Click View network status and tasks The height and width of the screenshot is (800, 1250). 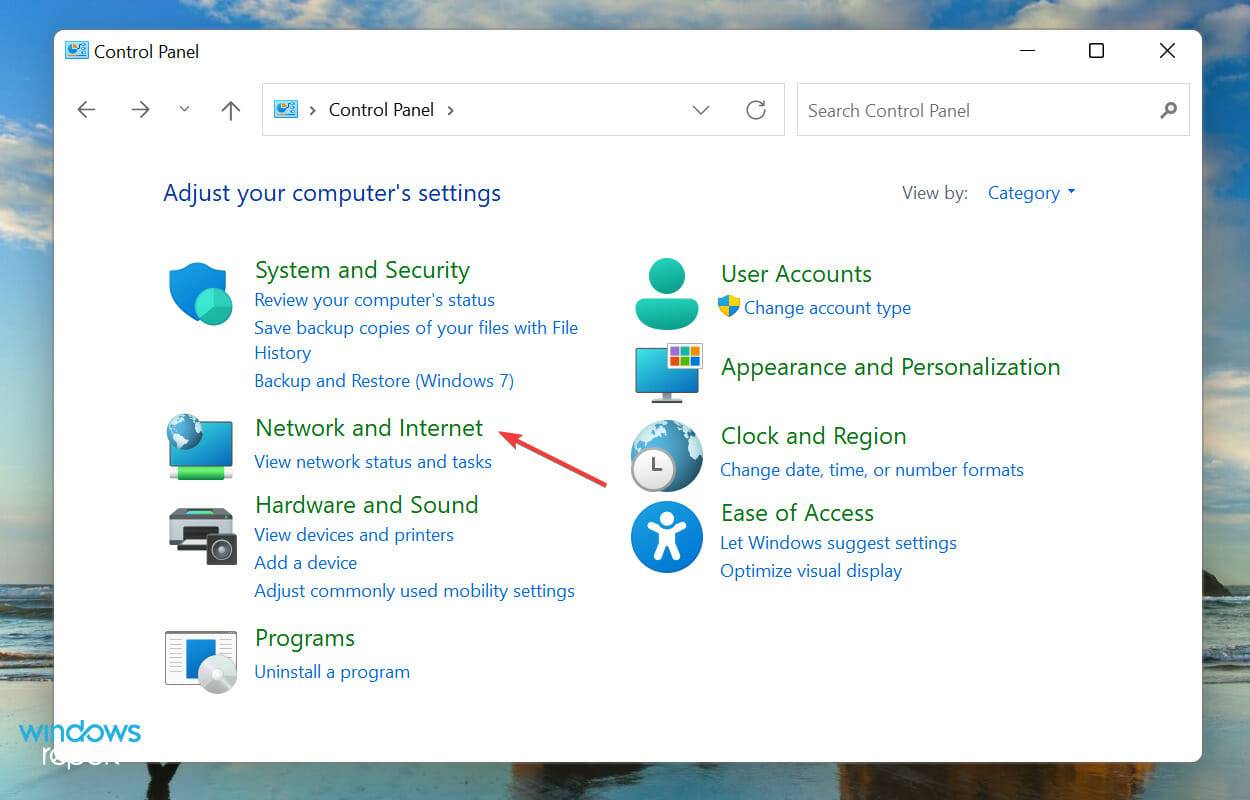point(373,461)
